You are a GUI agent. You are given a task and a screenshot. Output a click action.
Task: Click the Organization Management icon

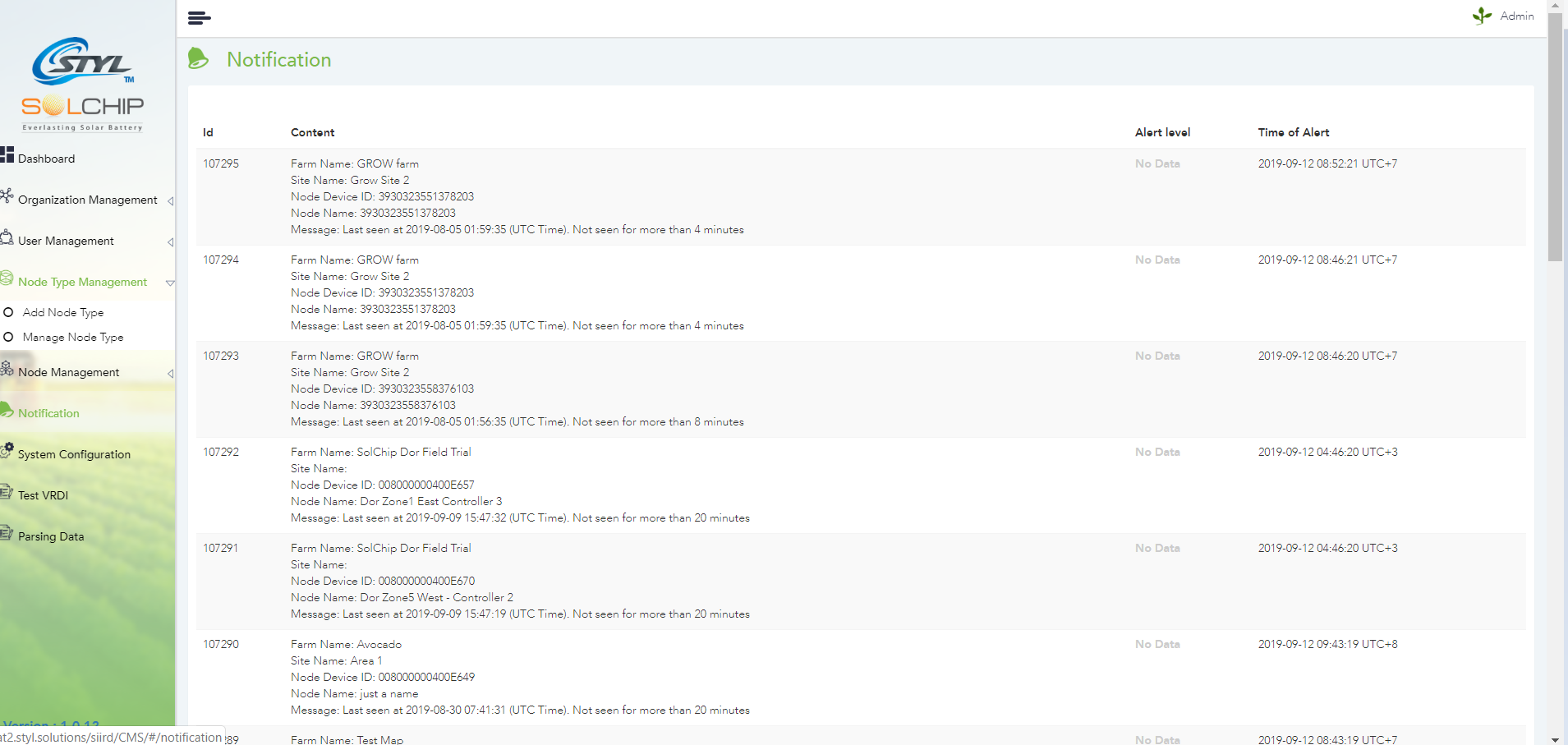[x=7, y=195]
